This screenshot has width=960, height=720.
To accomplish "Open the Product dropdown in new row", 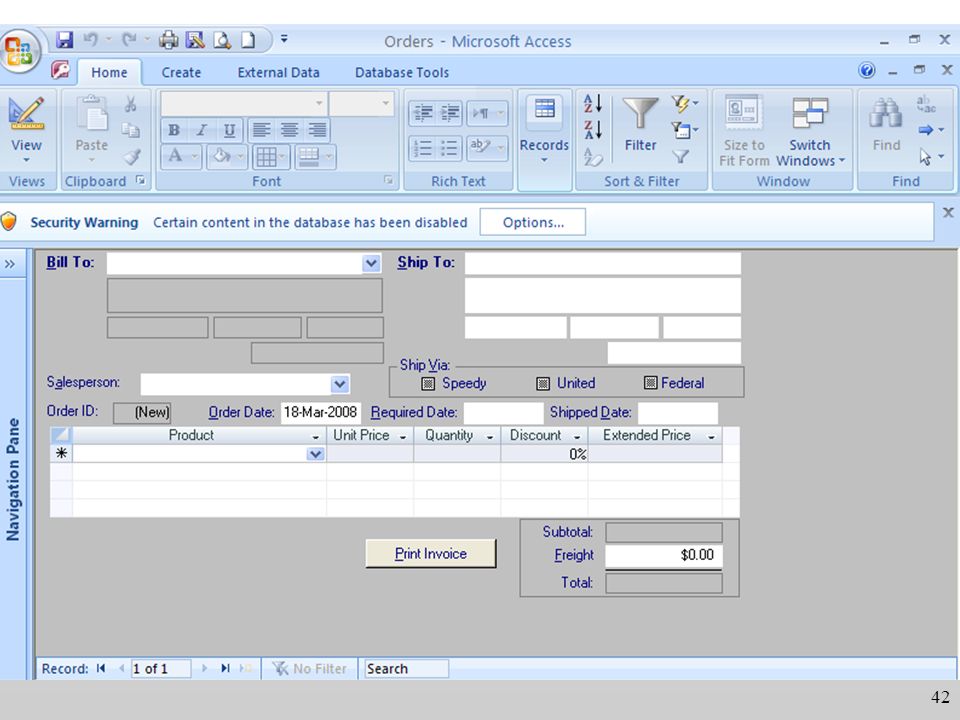I will coord(315,454).
